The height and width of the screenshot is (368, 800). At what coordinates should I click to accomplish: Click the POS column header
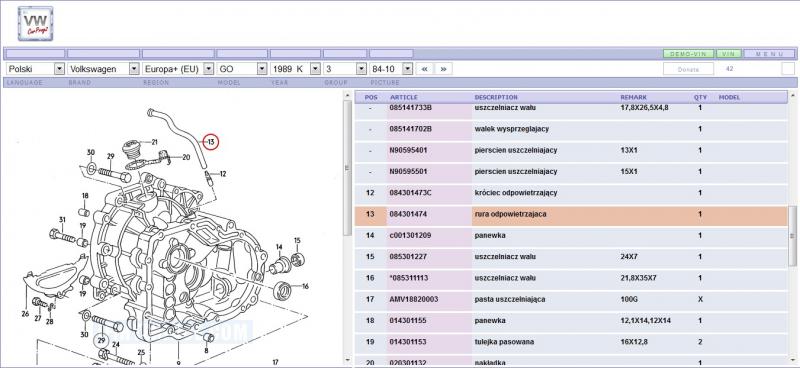[x=371, y=97]
